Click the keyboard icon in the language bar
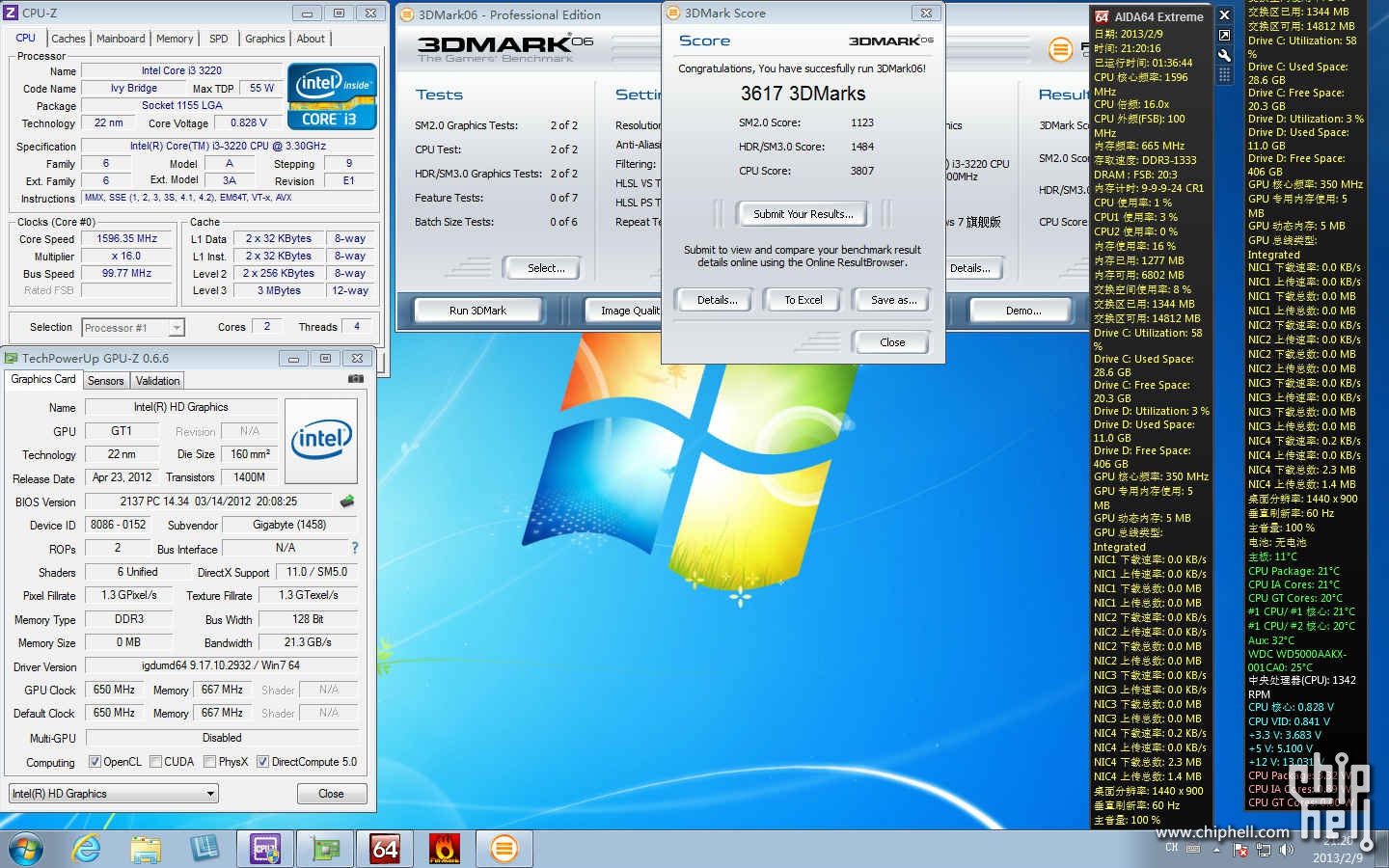Image resolution: width=1389 pixels, height=868 pixels. 1193,849
